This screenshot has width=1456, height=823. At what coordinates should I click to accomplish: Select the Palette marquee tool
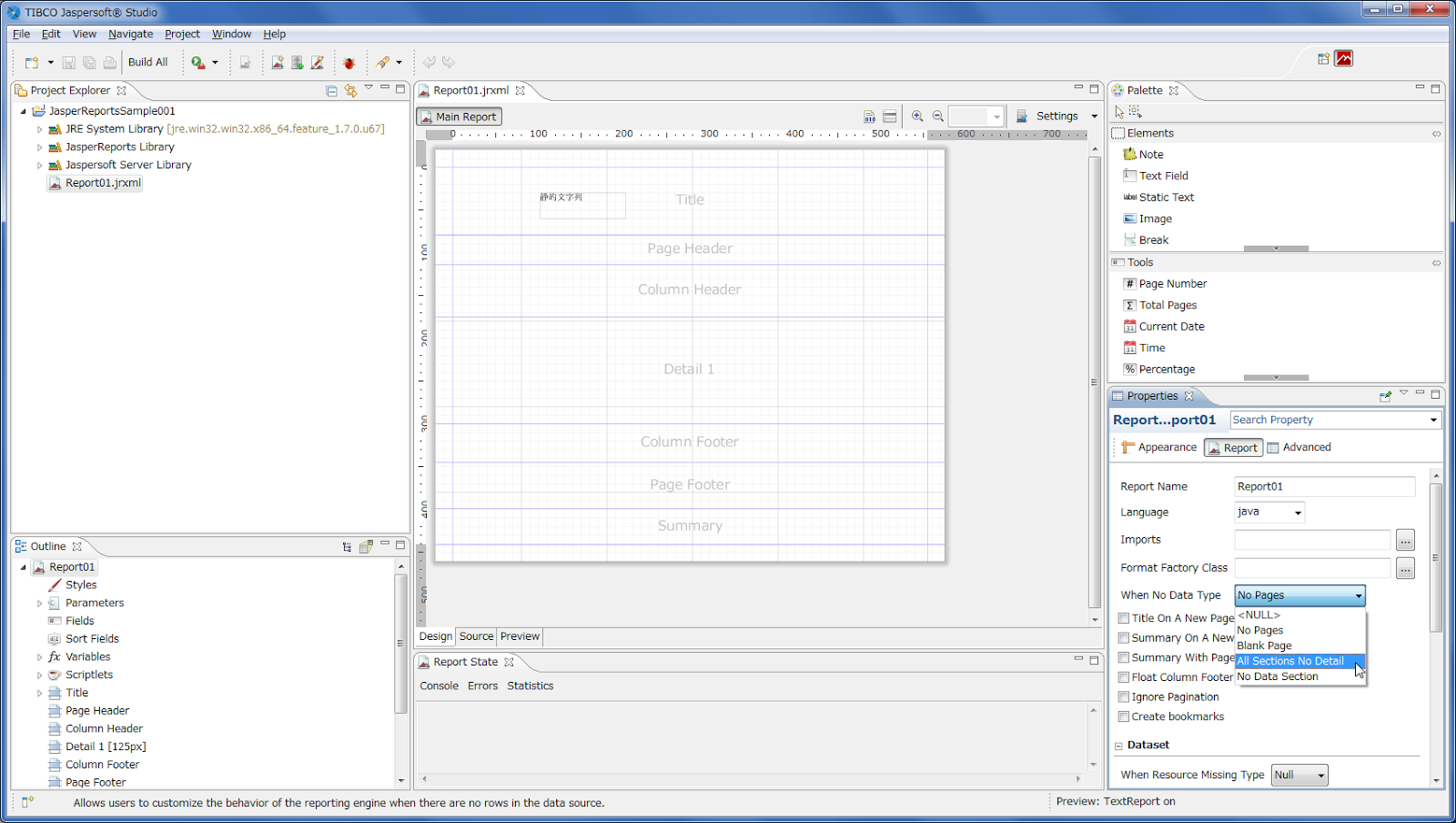coord(1136,111)
